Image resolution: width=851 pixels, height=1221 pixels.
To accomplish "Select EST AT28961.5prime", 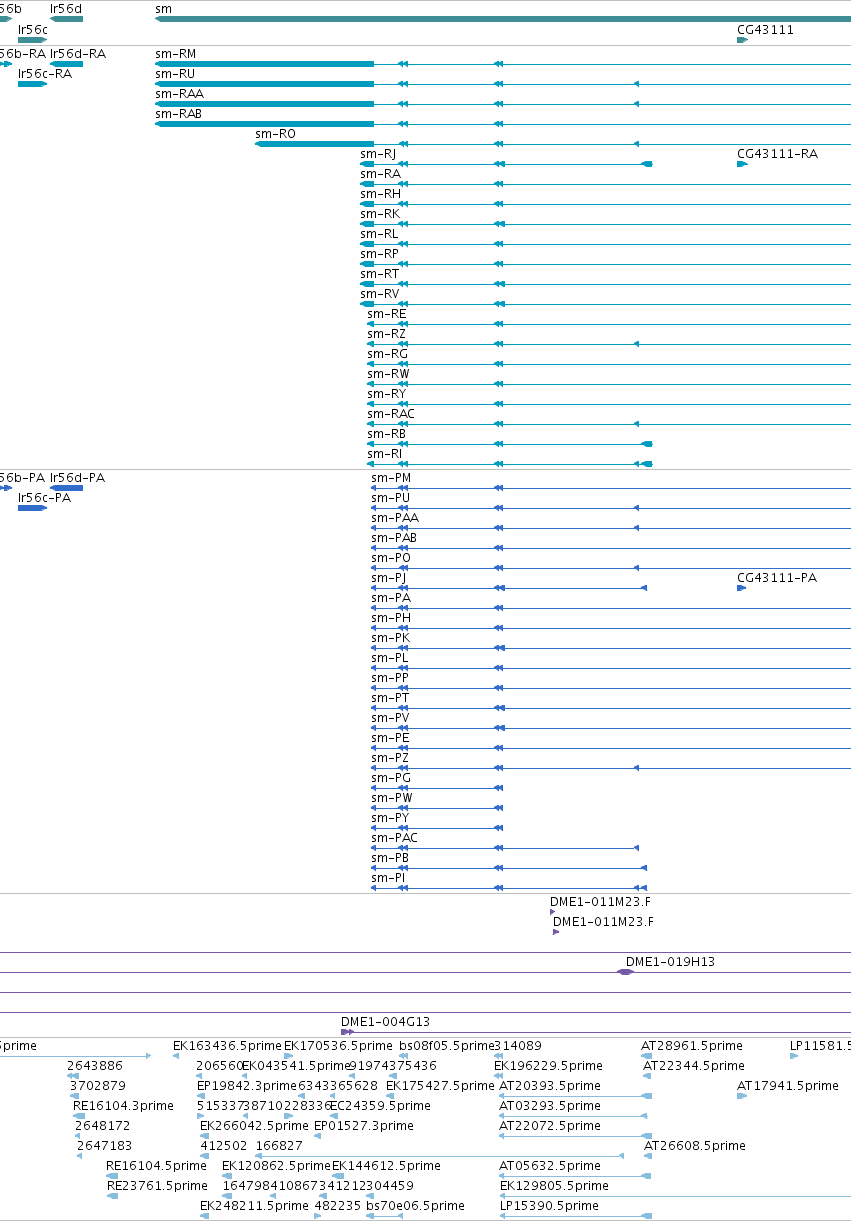I will (692, 1045).
